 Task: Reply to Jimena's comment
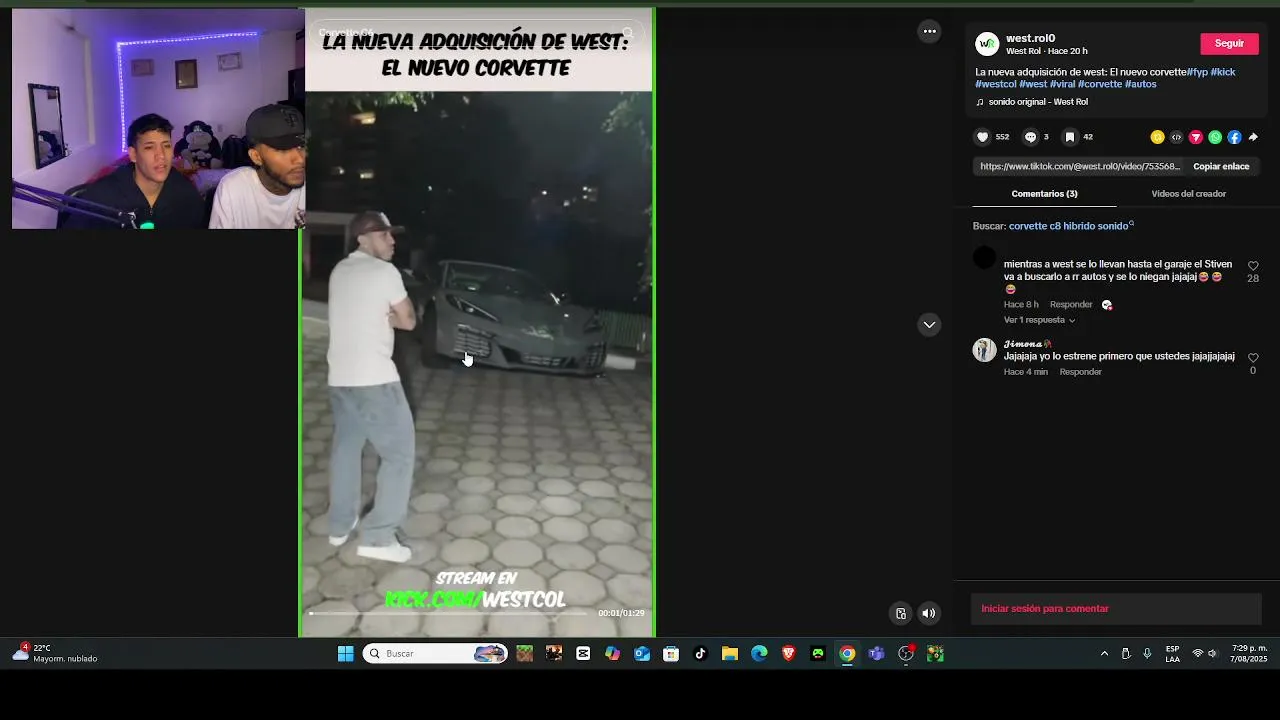1080,372
